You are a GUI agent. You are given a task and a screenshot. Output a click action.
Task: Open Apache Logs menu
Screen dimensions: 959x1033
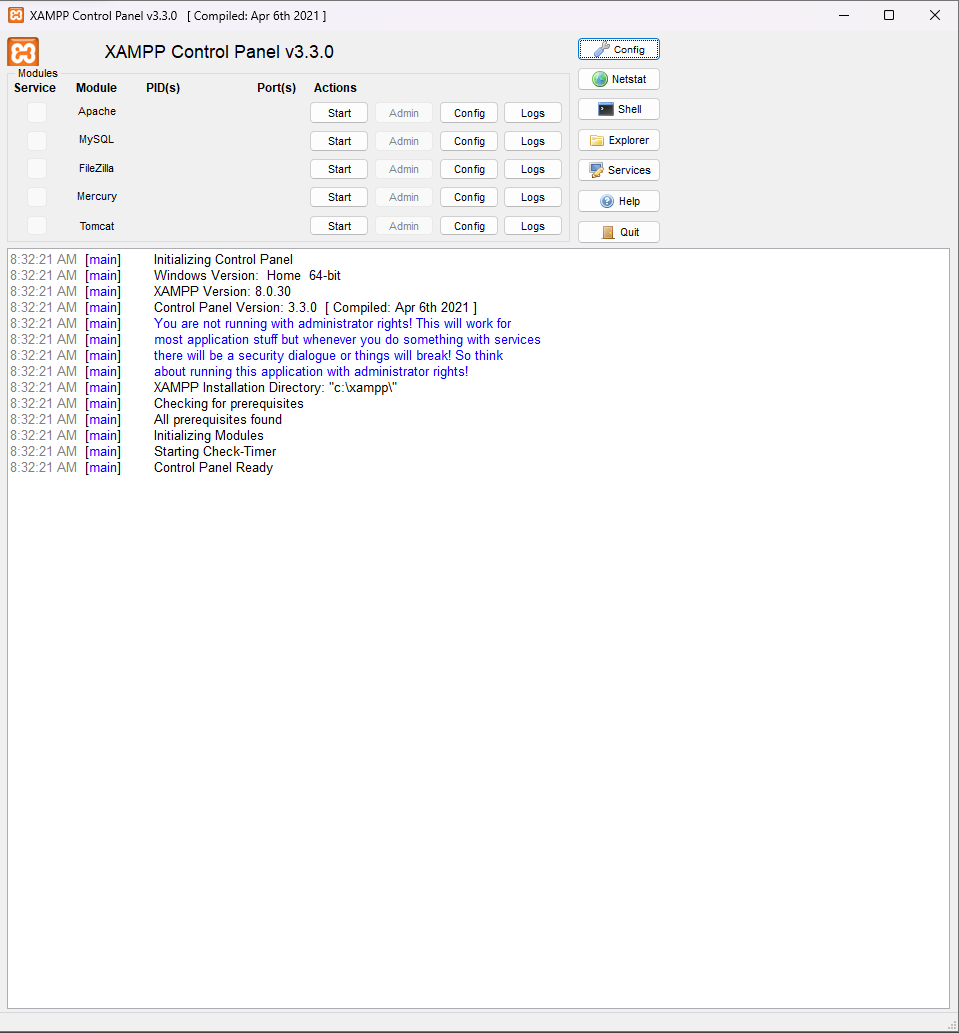(x=533, y=113)
